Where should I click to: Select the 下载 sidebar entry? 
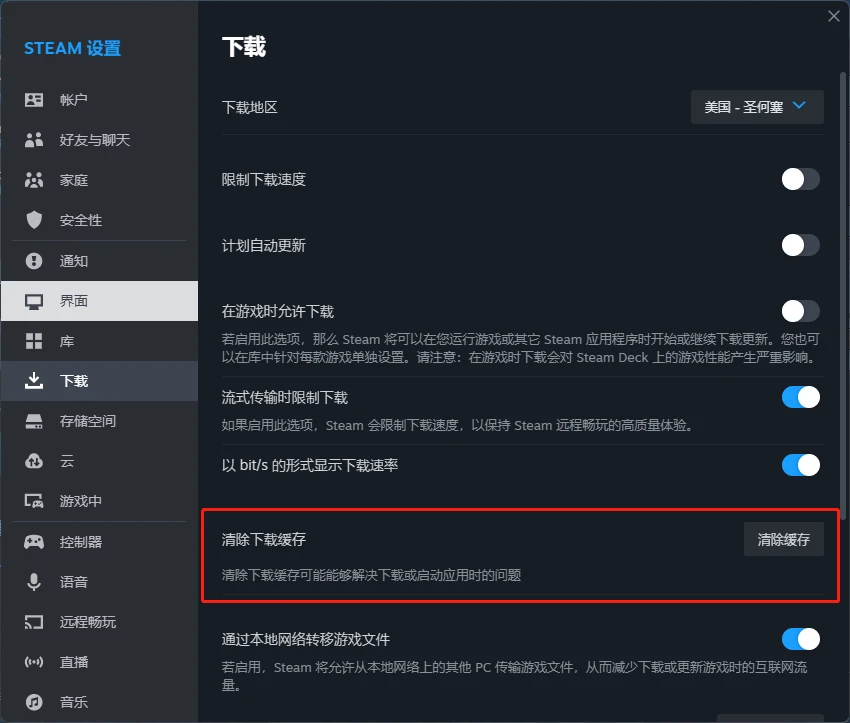point(100,381)
